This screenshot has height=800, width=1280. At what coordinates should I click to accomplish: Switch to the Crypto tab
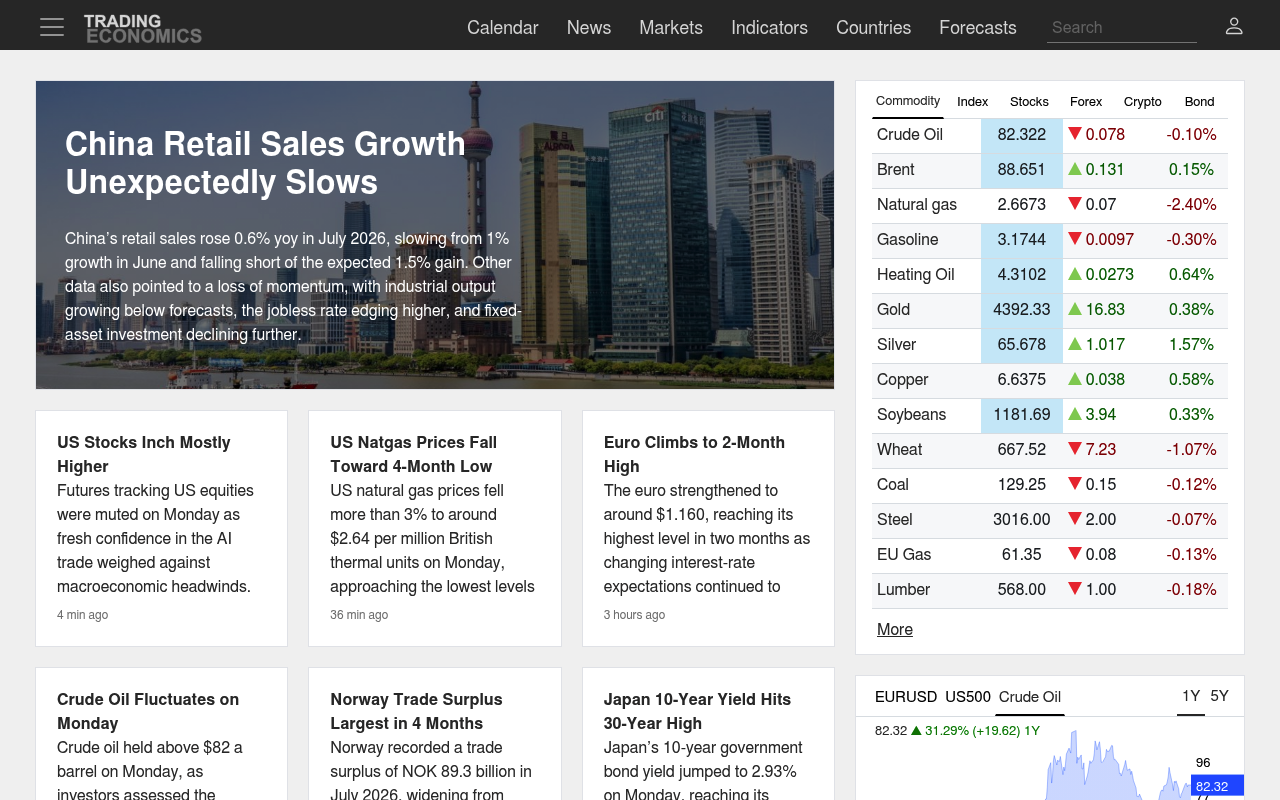tap(1142, 102)
